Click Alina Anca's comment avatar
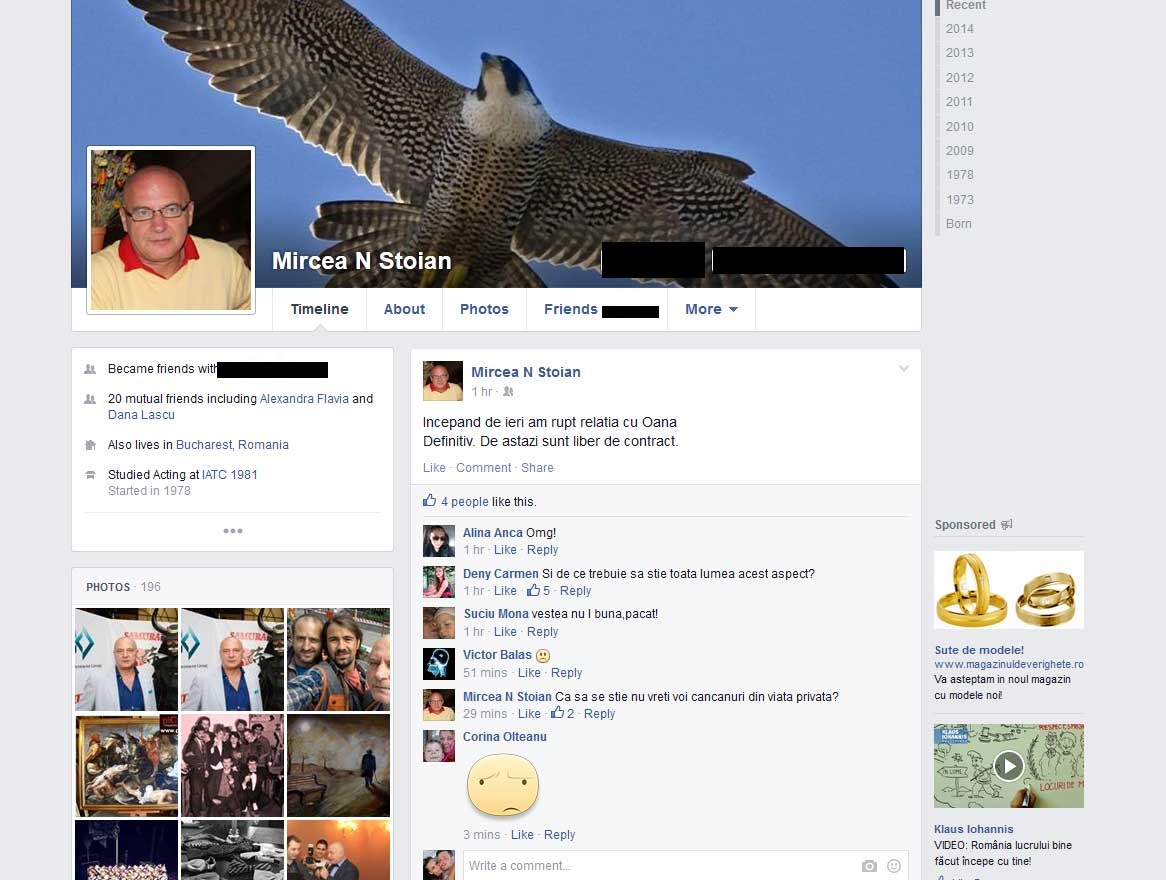Screen dimensions: 1166x880 tap(439, 541)
